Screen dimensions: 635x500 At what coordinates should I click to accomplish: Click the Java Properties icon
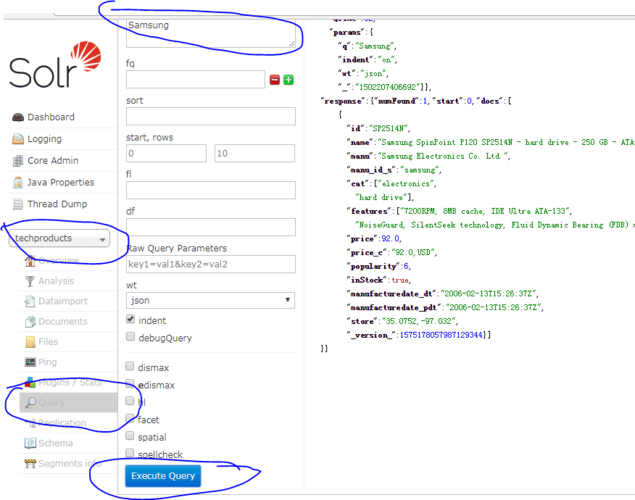pos(18,183)
